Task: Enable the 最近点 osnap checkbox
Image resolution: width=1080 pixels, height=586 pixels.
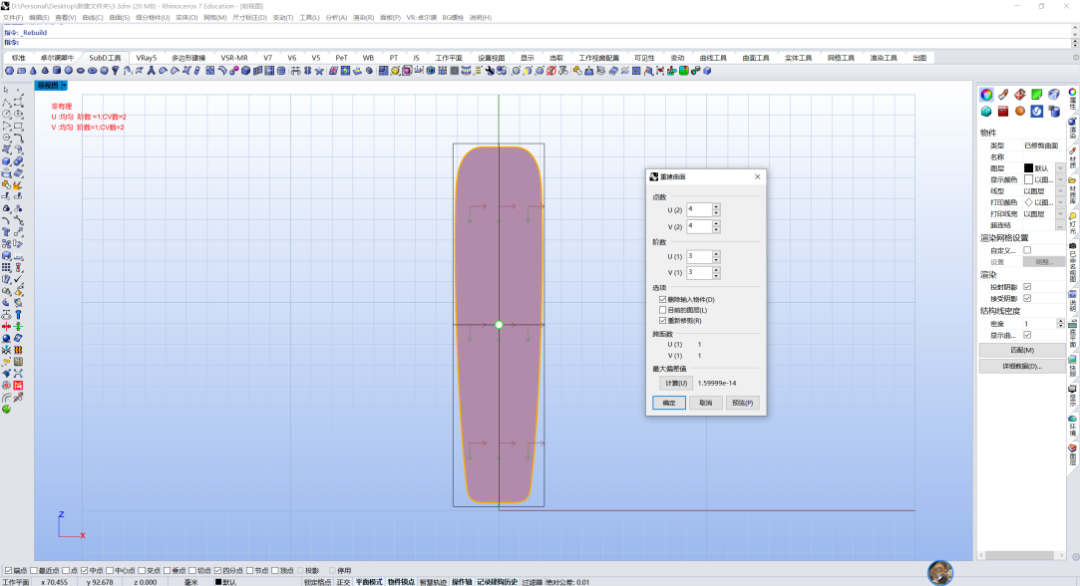Action: (x=34, y=571)
